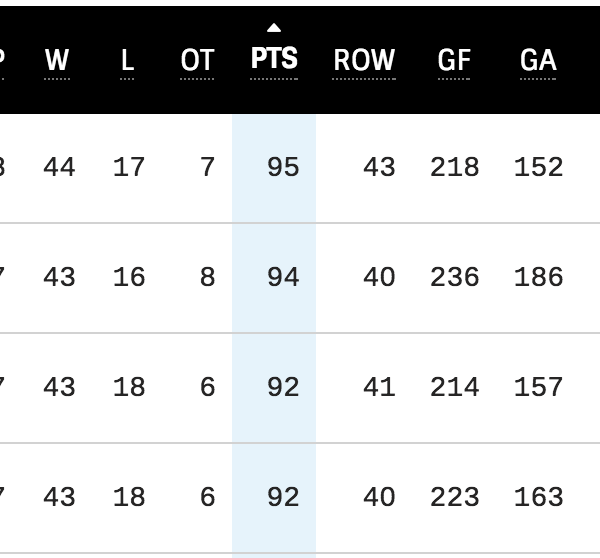600x558 pixels.
Task: Click the 218 goals-for value
Action: [455, 167]
